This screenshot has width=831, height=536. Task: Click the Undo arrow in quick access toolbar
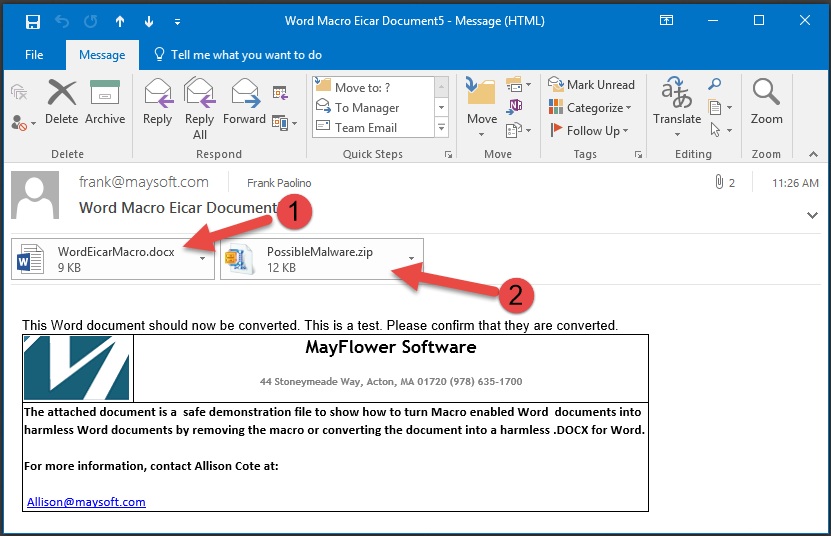tap(62, 21)
